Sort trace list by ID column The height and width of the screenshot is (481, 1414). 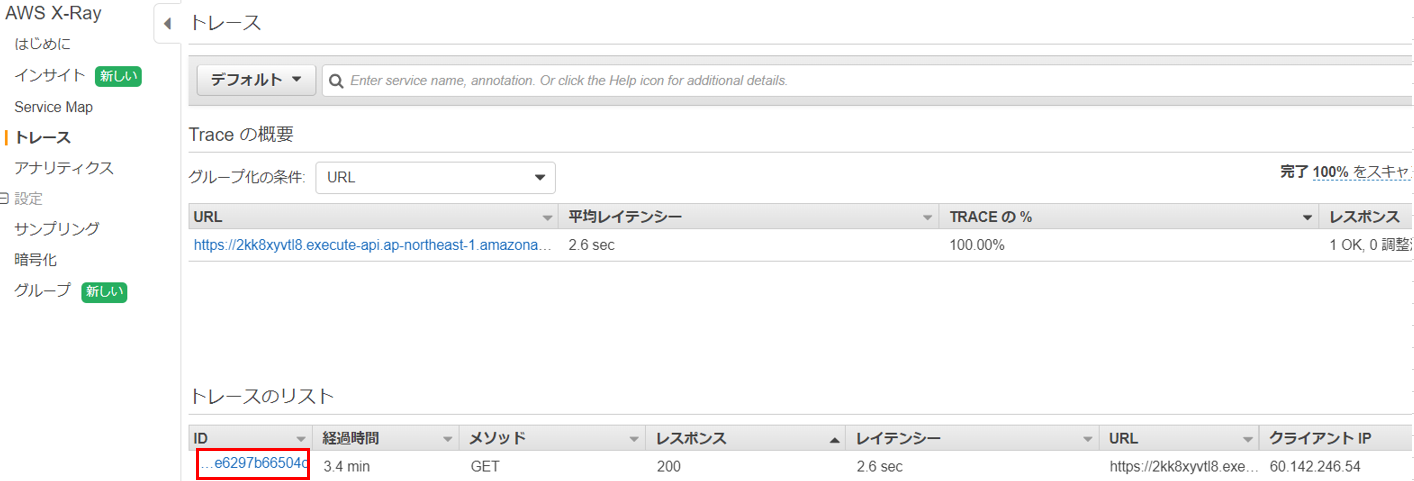pos(250,438)
